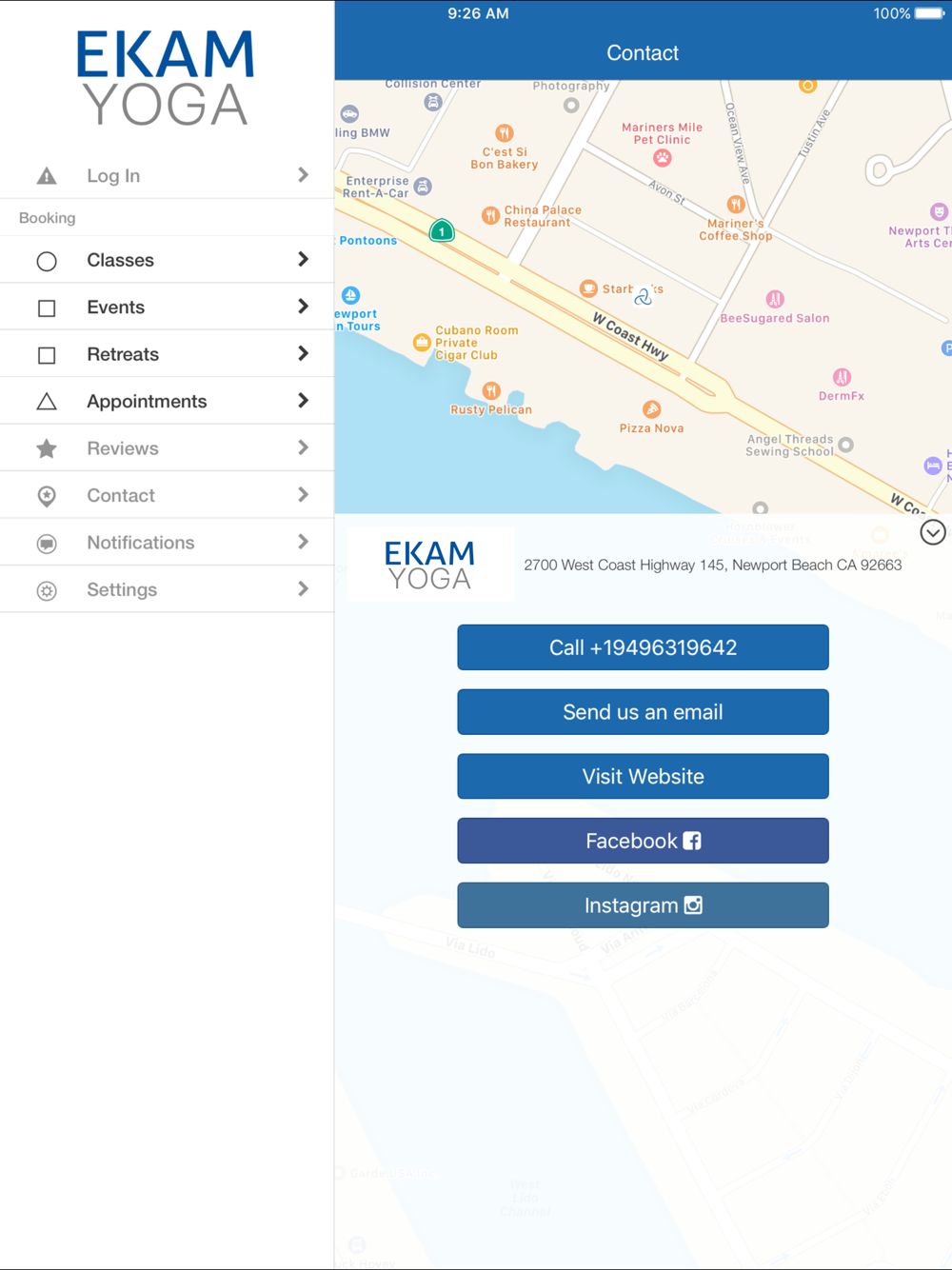Open Classes via its right chevron
The image size is (952, 1270).
[x=303, y=259]
